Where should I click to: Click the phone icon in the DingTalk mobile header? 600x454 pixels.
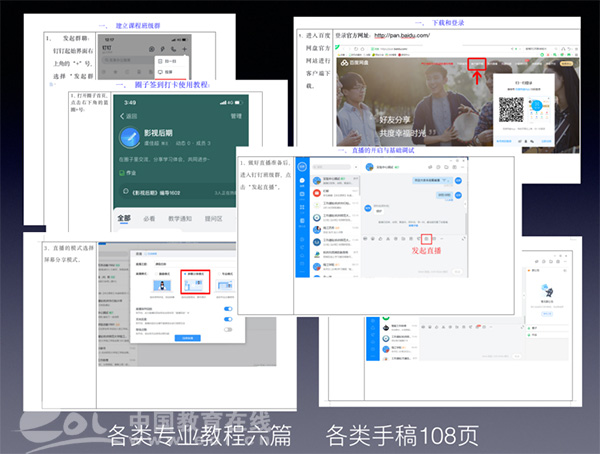tap(173, 49)
